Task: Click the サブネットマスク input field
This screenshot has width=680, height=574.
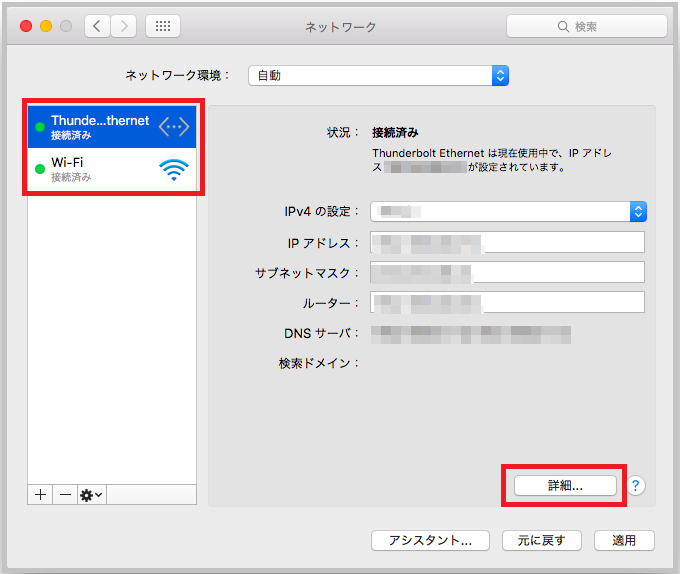Action: point(507,272)
